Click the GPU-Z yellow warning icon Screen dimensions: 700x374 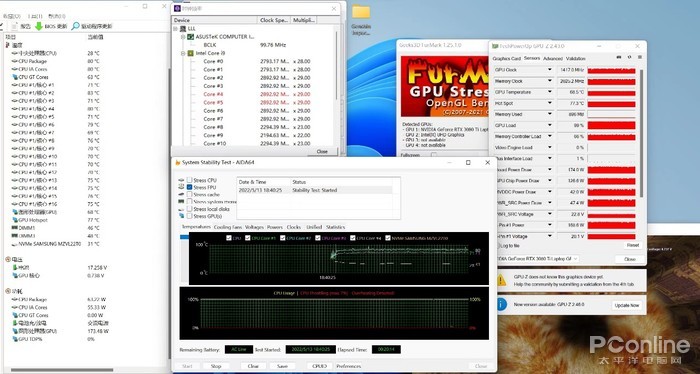coord(502,280)
